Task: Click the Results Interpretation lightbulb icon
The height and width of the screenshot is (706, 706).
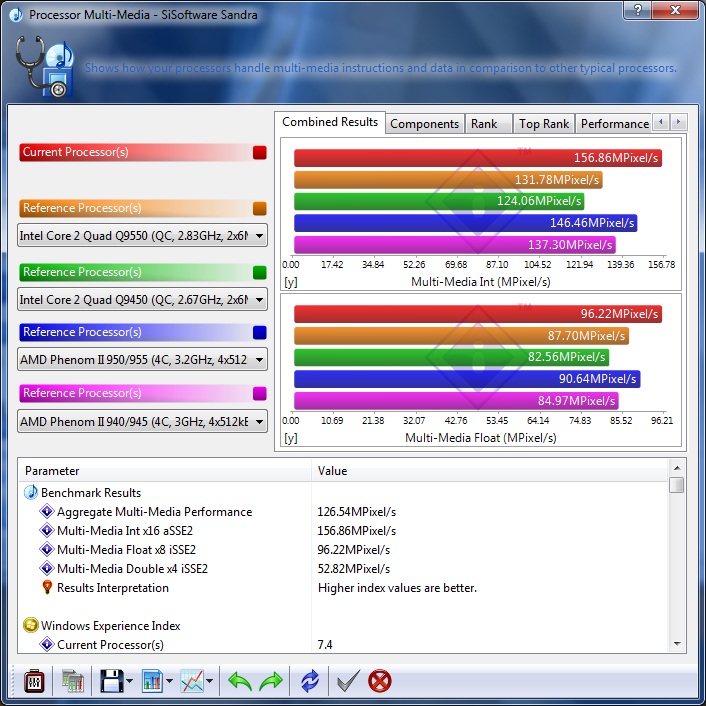Action: pyautogui.click(x=47, y=588)
